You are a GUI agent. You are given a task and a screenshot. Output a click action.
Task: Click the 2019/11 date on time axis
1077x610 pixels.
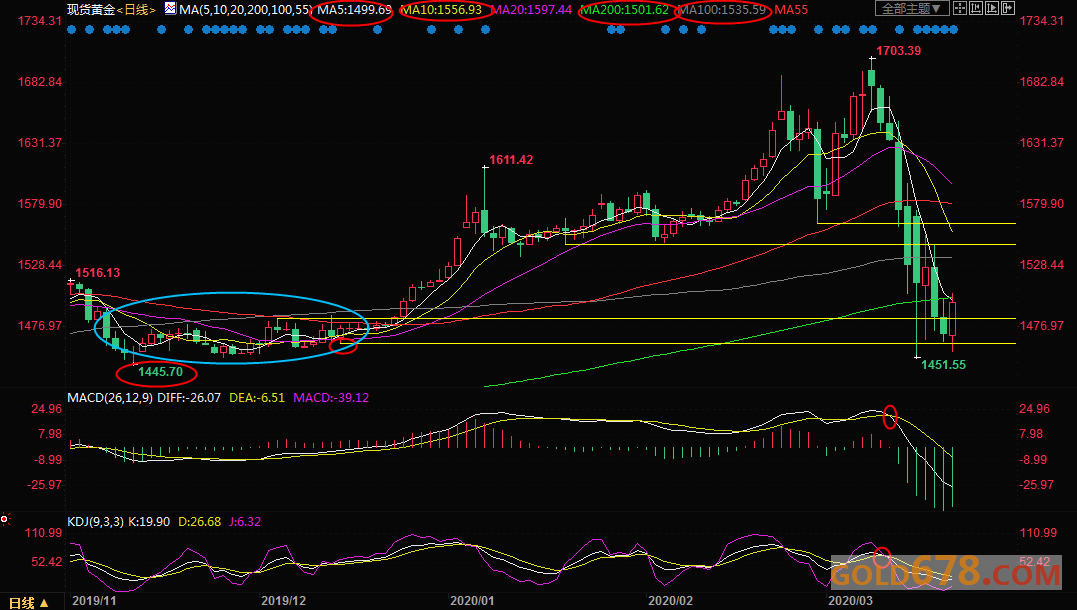click(x=94, y=600)
